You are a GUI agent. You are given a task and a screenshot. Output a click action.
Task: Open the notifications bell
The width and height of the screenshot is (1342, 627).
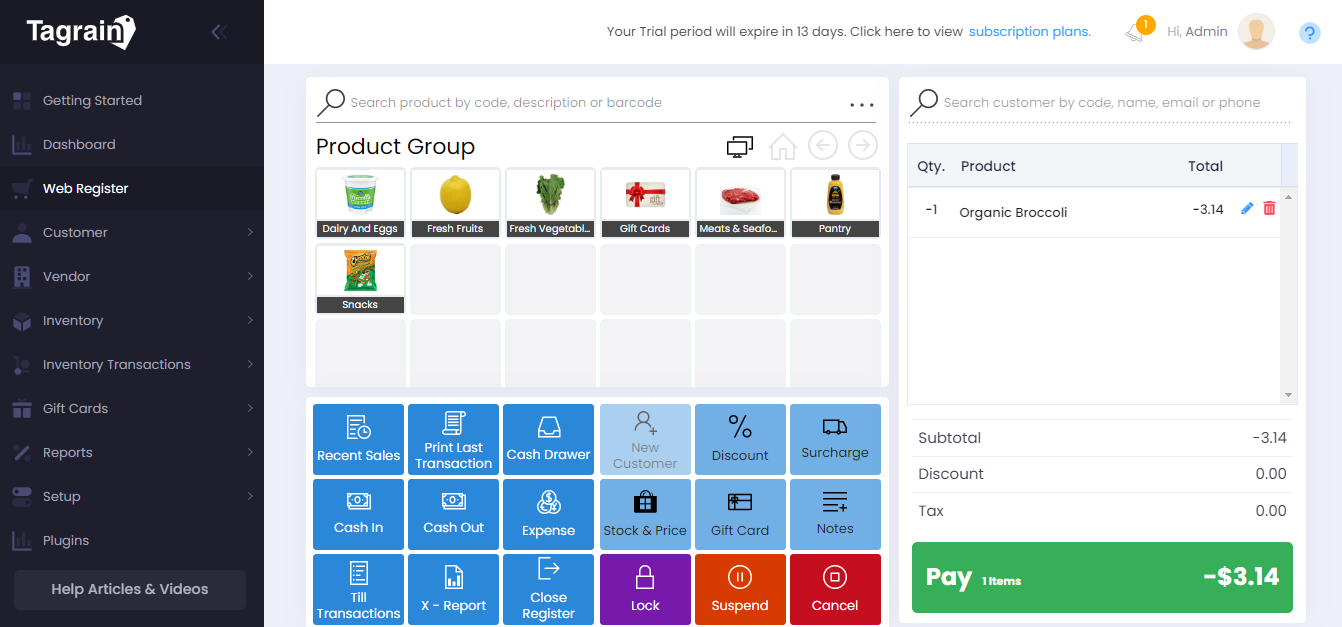click(1135, 32)
